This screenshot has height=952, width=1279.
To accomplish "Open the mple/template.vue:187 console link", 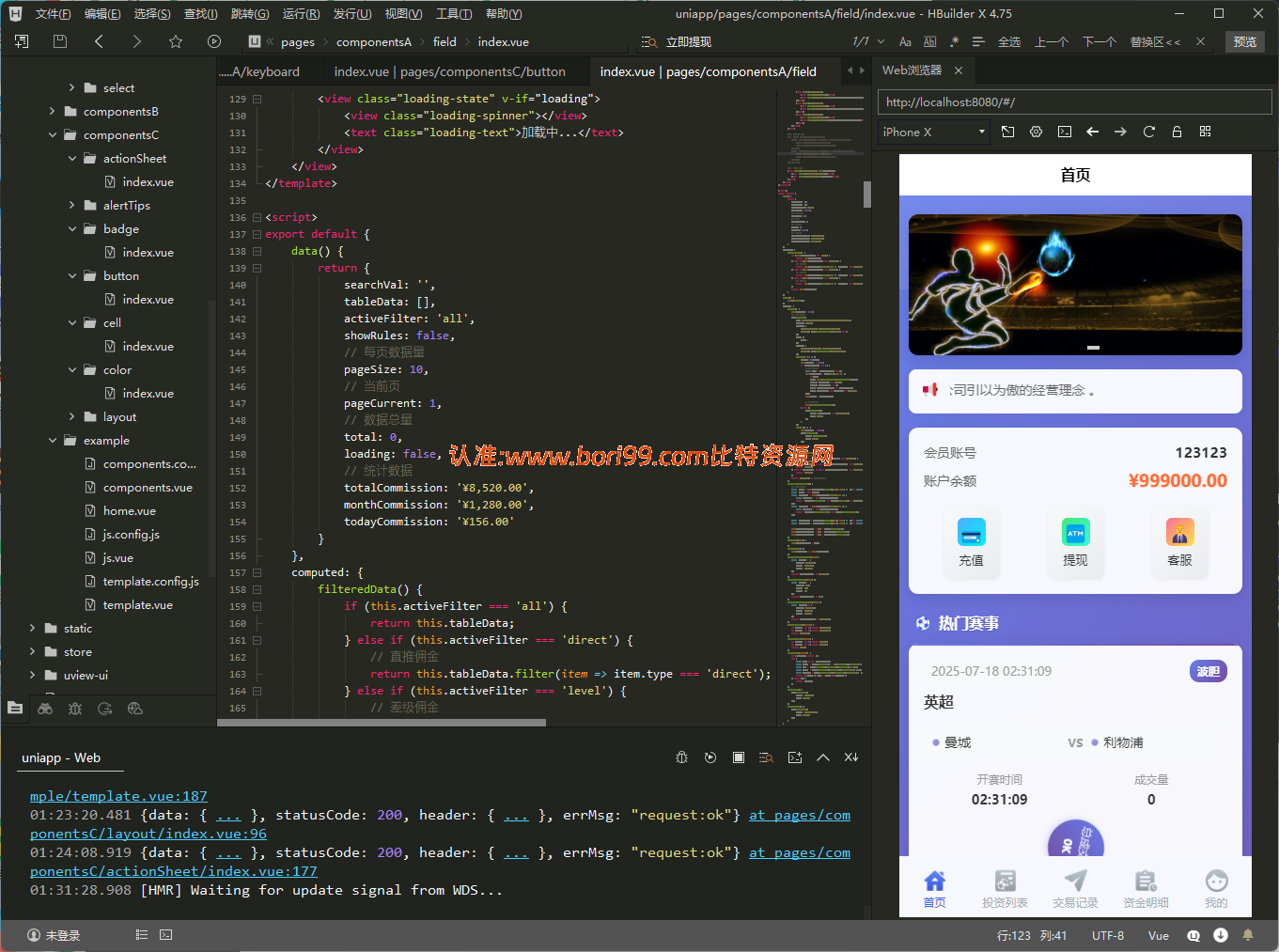I will point(118,796).
